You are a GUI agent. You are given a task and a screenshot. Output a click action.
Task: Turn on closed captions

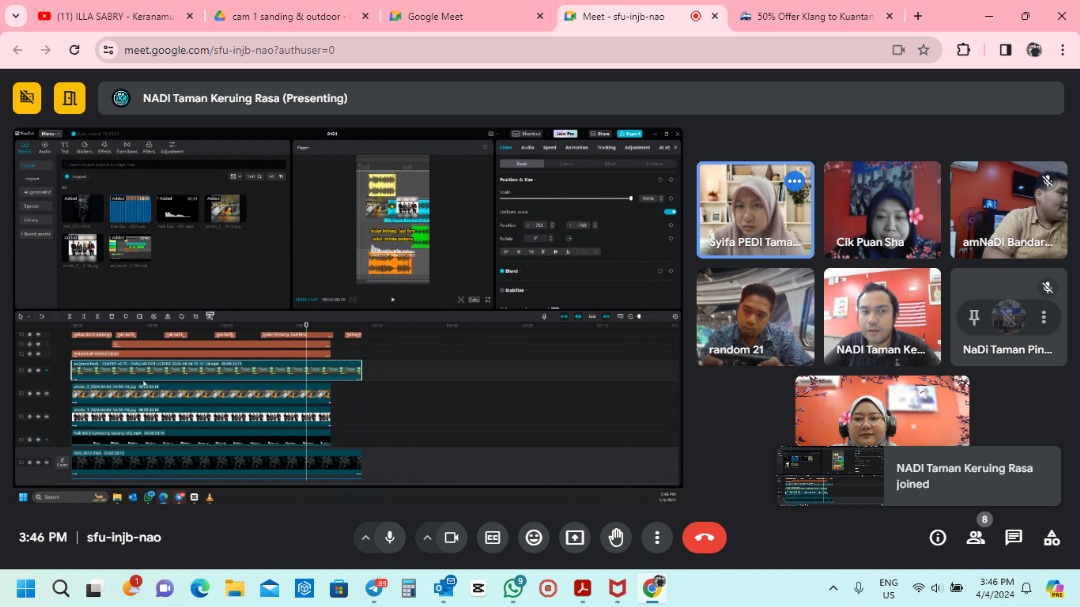pyautogui.click(x=492, y=537)
